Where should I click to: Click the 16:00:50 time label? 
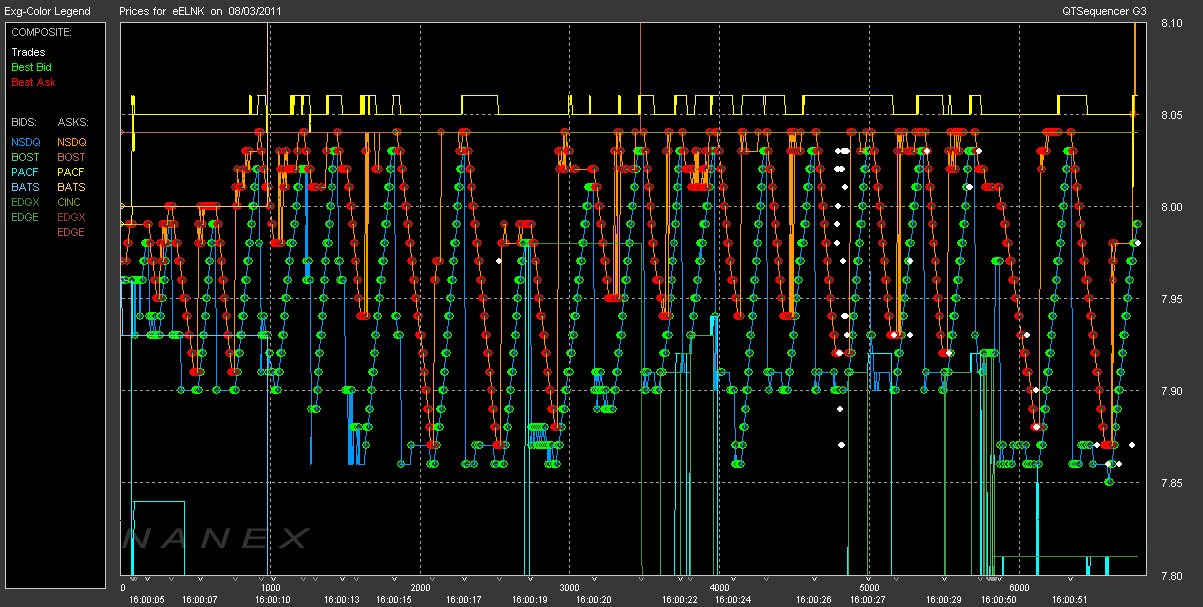[998, 600]
